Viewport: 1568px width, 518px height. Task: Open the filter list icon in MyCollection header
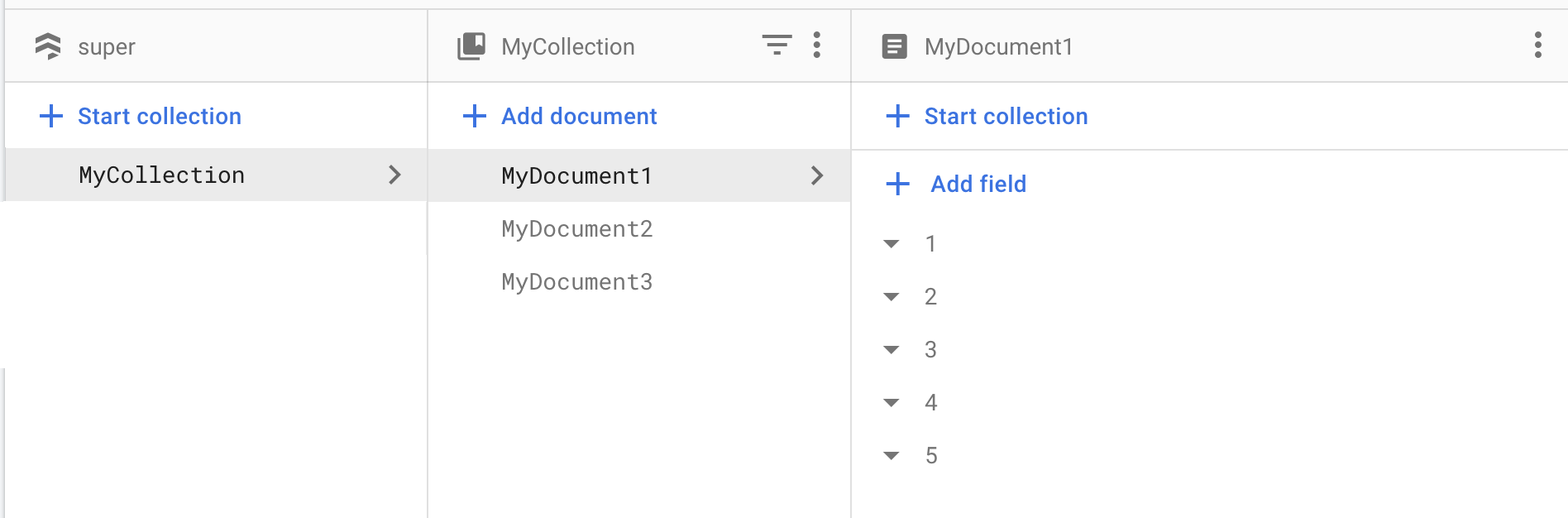click(x=777, y=45)
